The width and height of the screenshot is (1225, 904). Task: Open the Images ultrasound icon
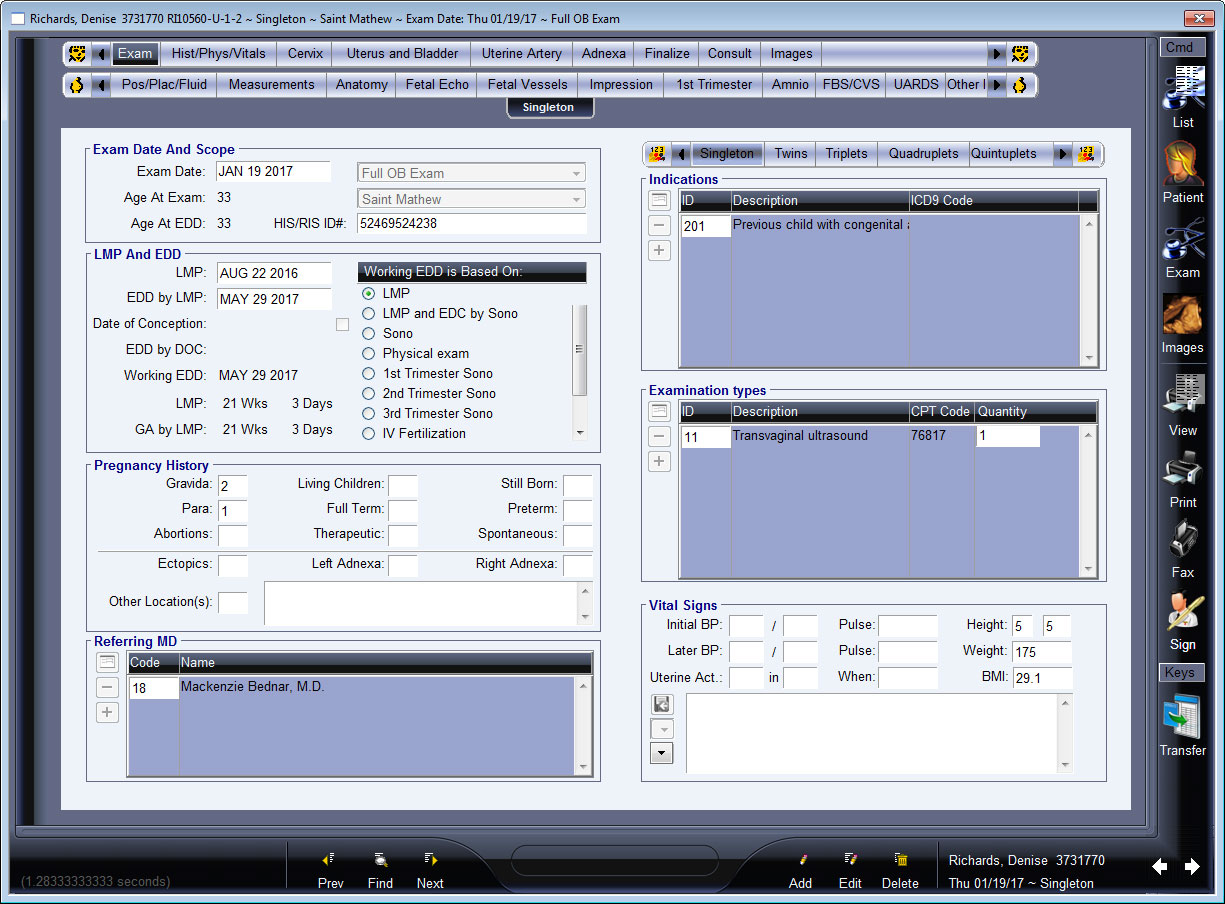[1182, 315]
